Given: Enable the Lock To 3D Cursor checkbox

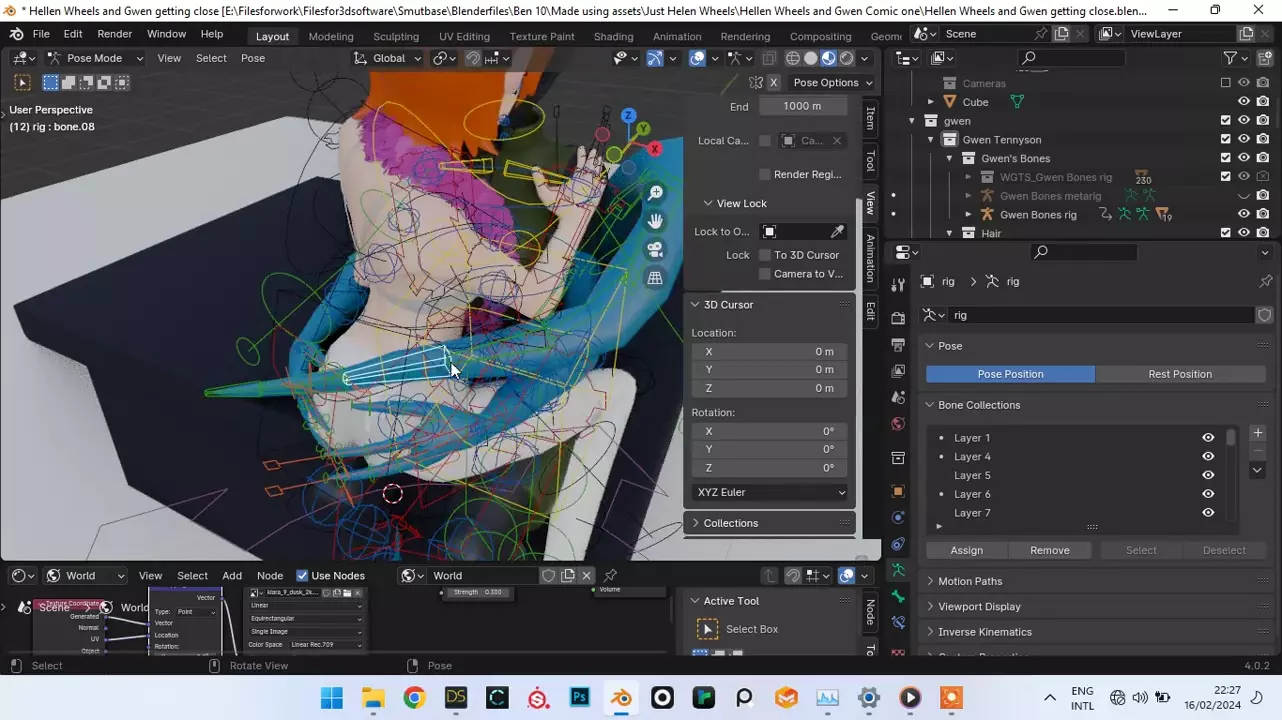Looking at the screenshot, I should tap(765, 255).
